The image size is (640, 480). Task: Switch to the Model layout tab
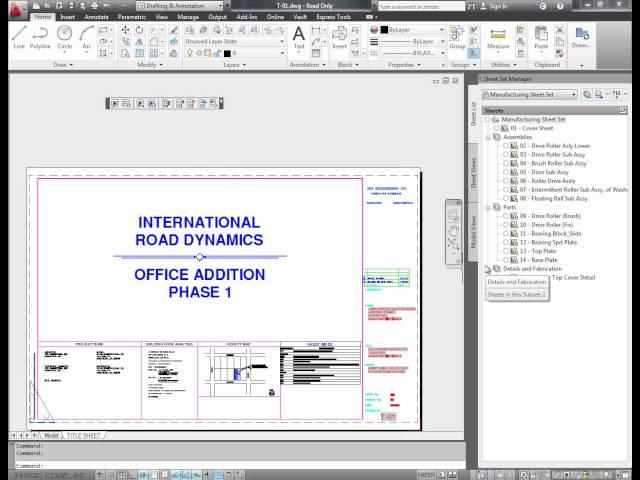pyautogui.click(x=51, y=436)
